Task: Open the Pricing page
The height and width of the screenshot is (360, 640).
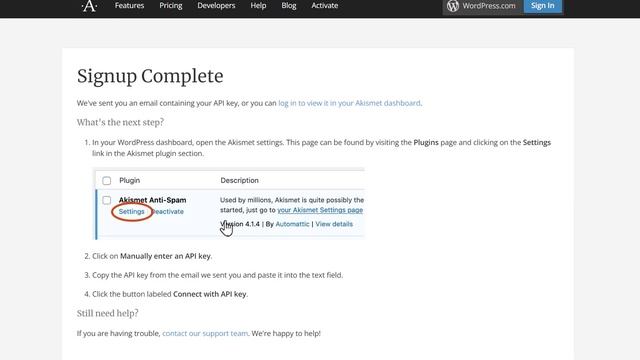Action: 171,6
